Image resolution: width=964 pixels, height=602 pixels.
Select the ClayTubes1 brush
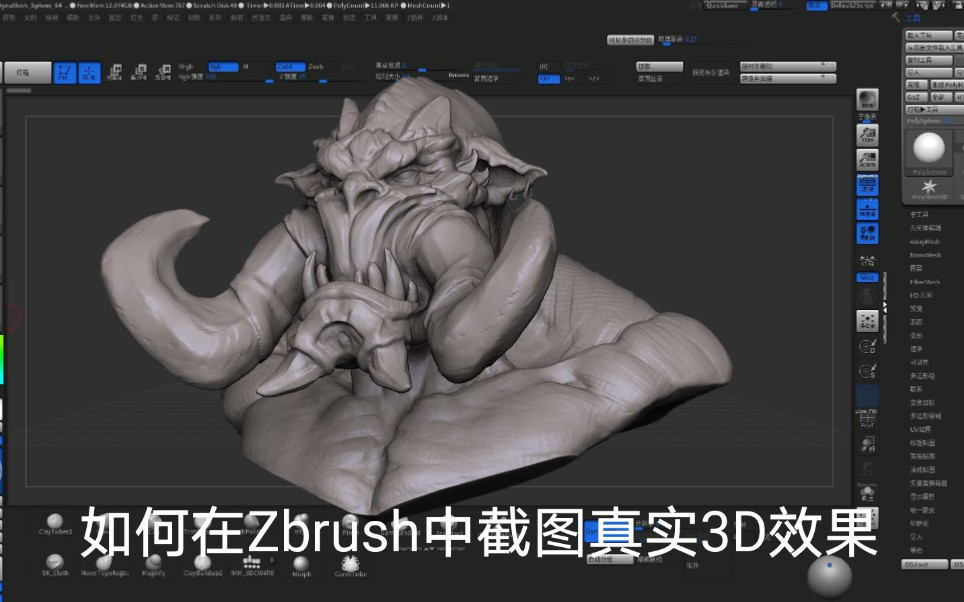(55, 525)
